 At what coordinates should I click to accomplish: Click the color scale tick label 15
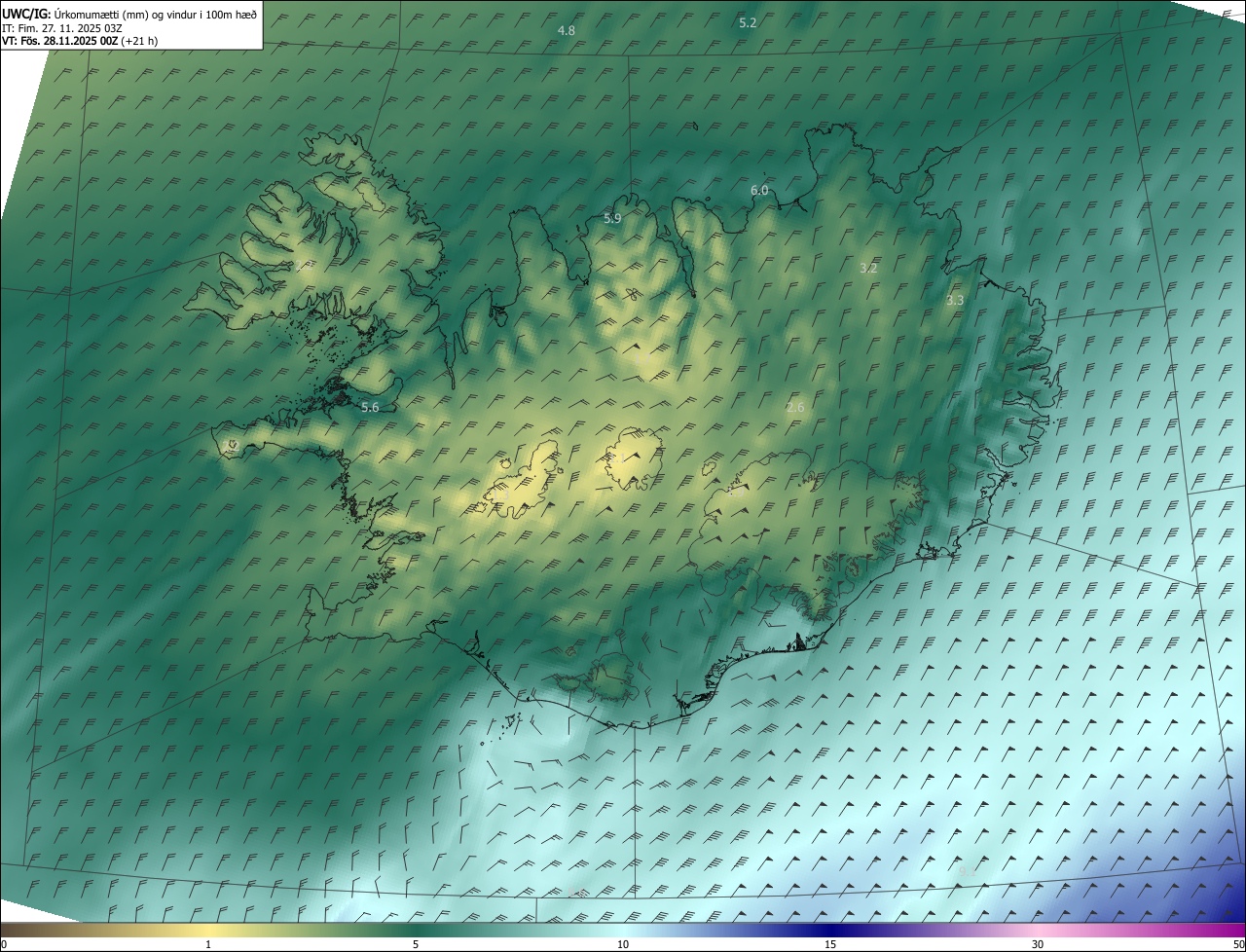pos(830,944)
